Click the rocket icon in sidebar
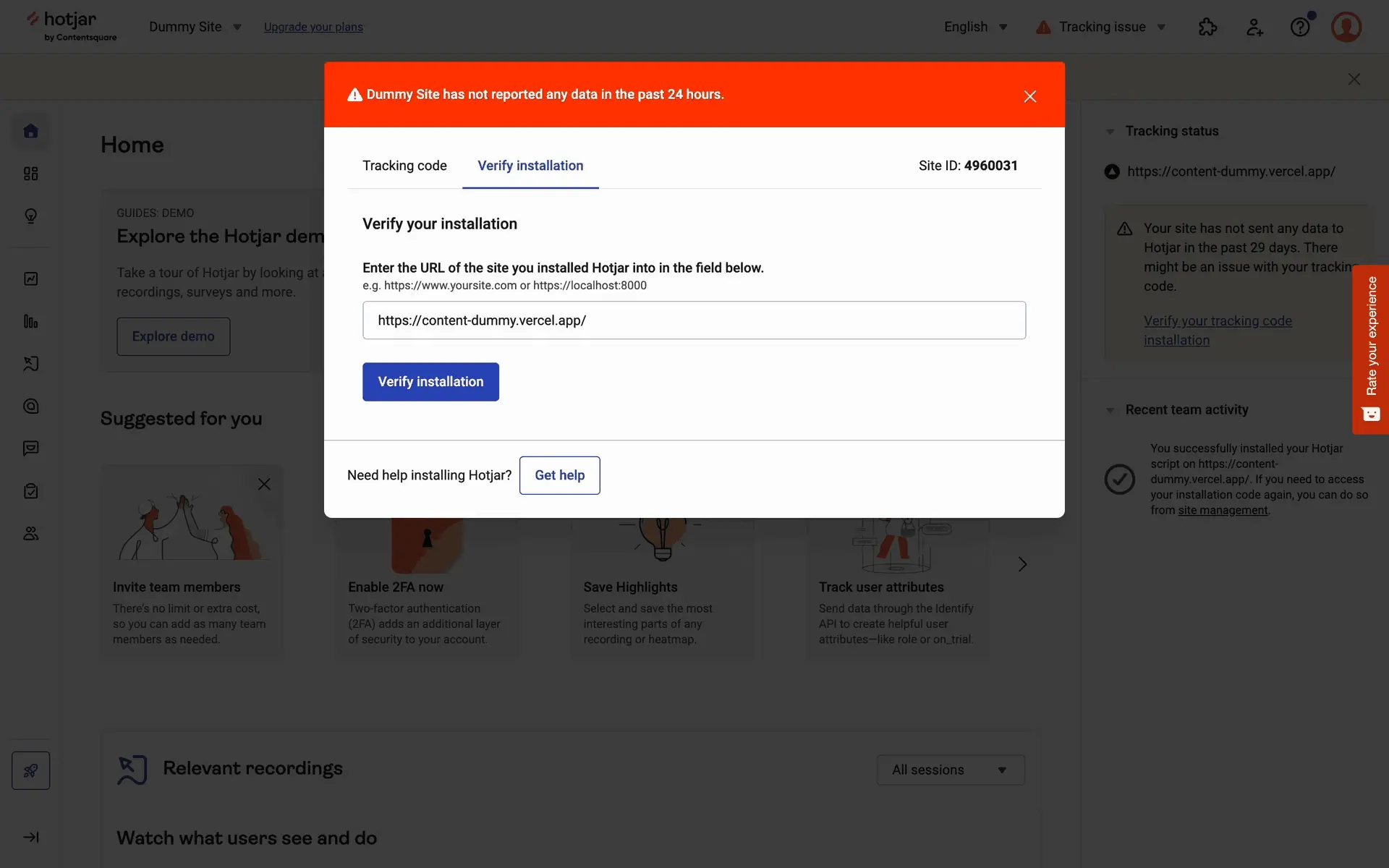The image size is (1389, 868). coord(30,770)
